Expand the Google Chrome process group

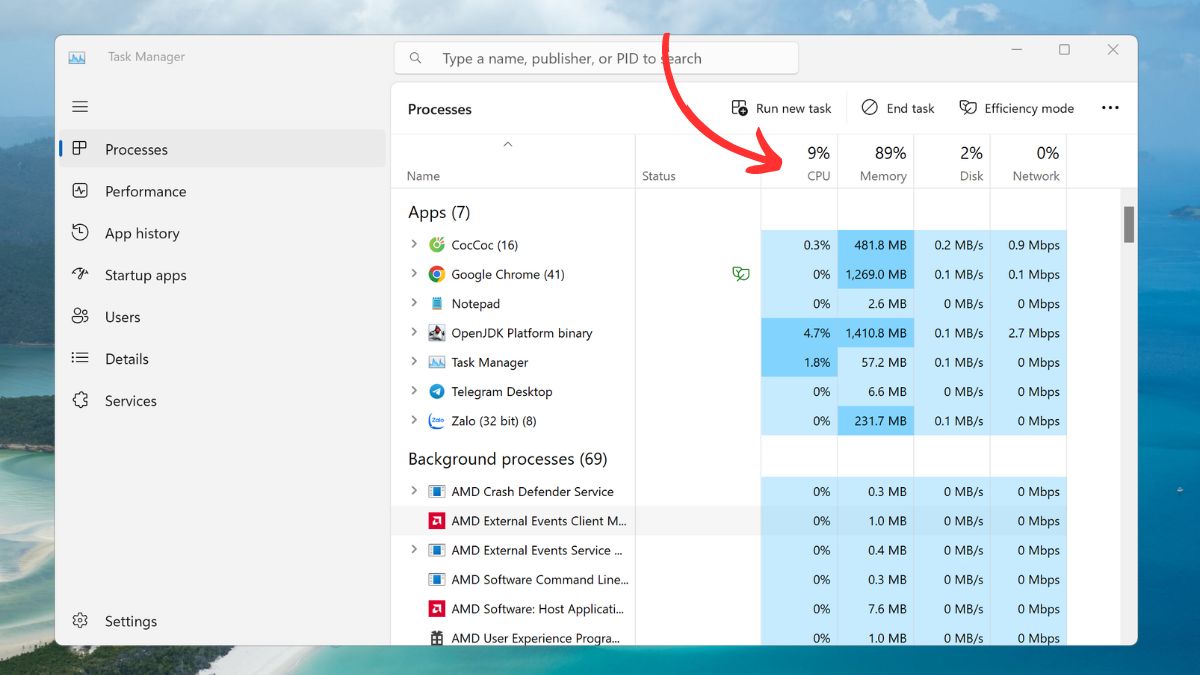coord(414,274)
